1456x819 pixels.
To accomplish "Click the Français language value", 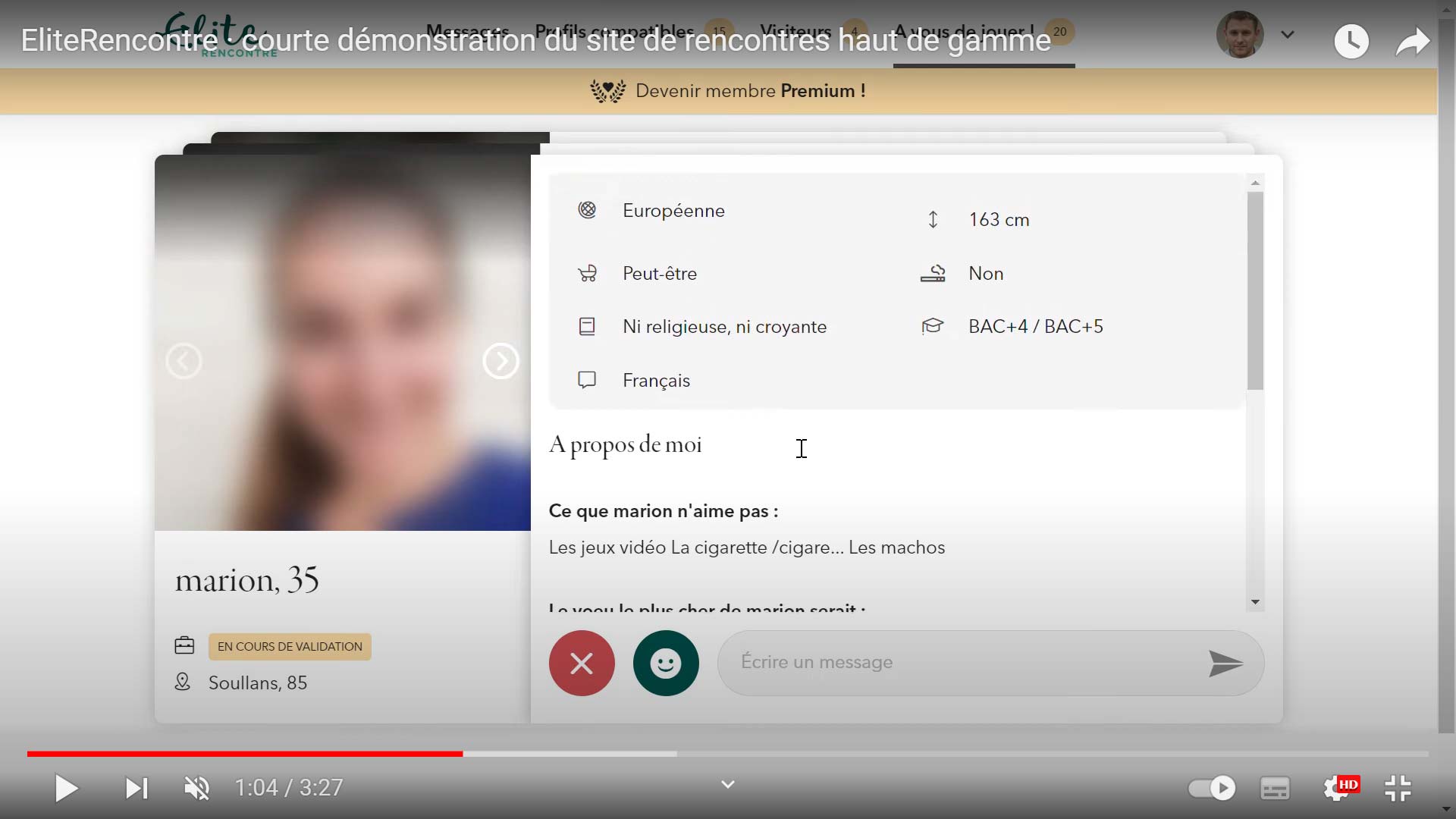I will [x=656, y=381].
